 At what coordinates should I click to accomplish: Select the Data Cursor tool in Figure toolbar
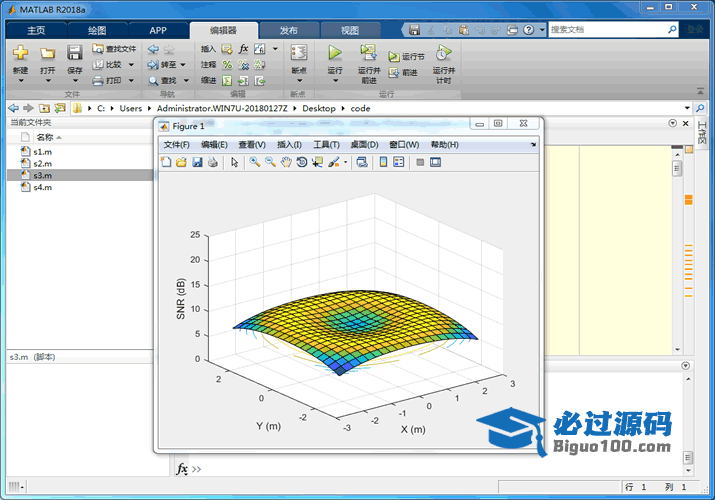coord(317,162)
